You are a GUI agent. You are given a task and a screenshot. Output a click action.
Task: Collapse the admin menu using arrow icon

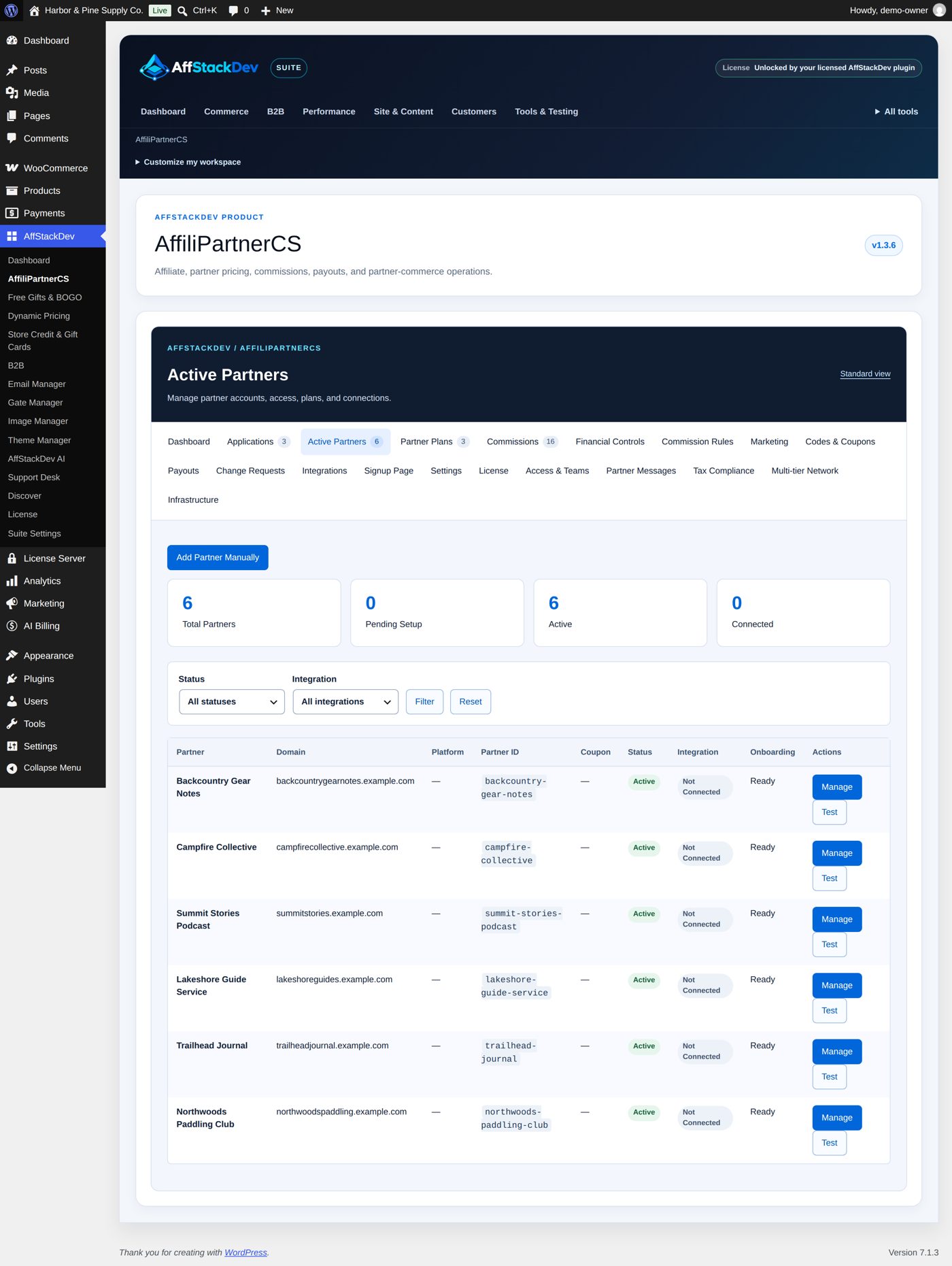coord(12,768)
